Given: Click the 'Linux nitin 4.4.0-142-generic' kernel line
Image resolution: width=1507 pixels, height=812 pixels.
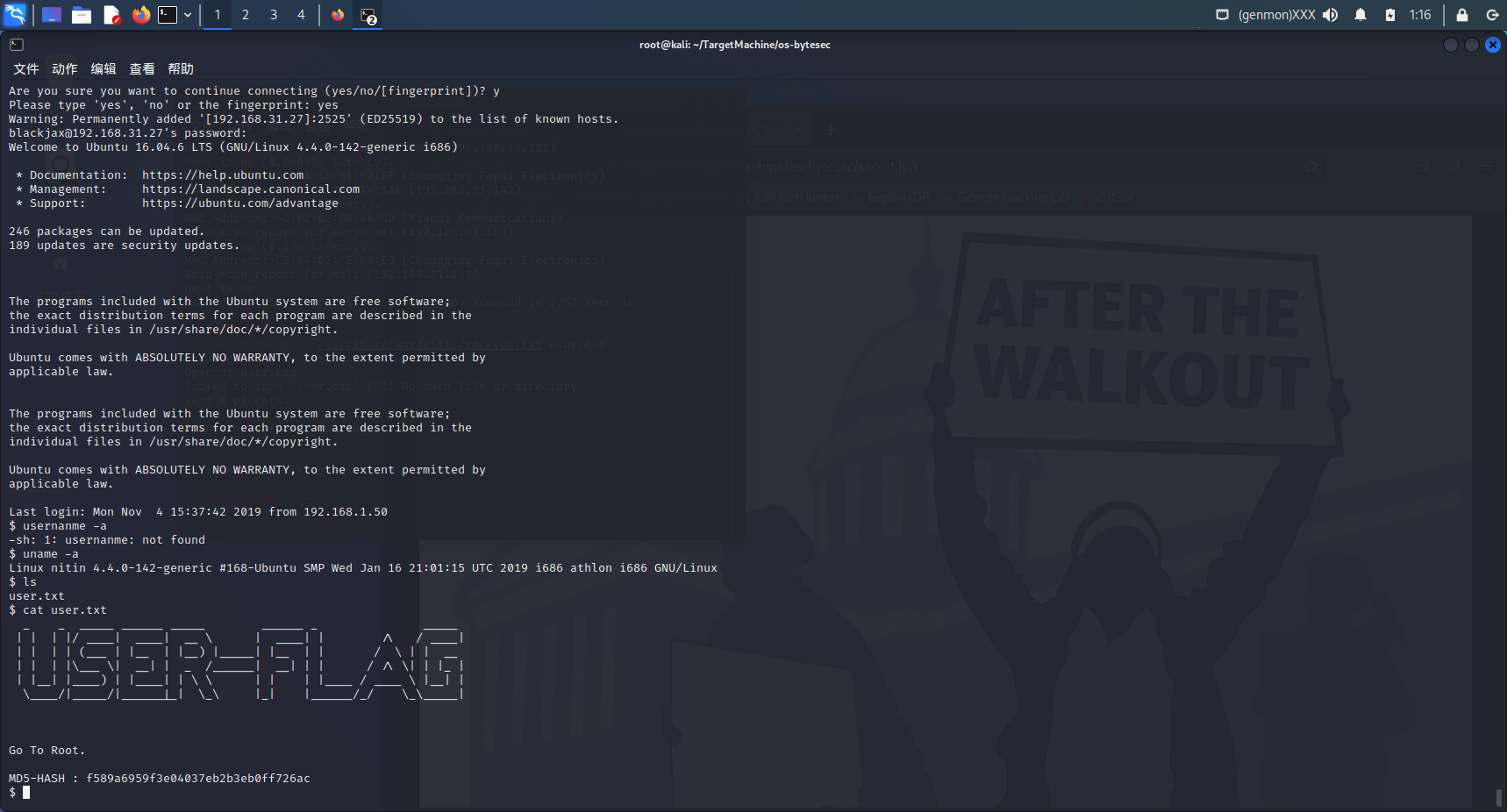Looking at the screenshot, I should (363, 568).
